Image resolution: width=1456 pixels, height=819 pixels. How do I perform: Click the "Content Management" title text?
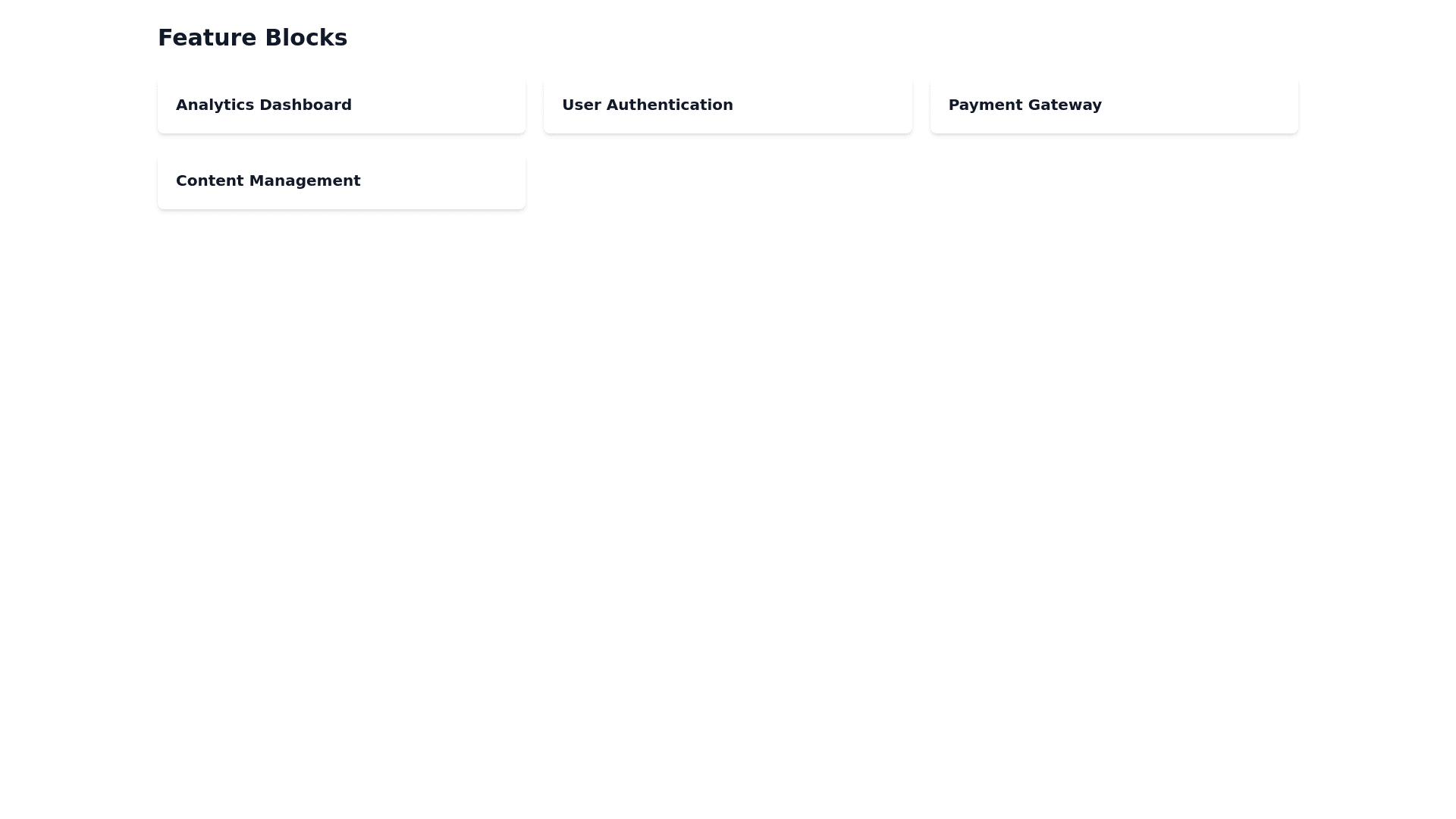268,180
